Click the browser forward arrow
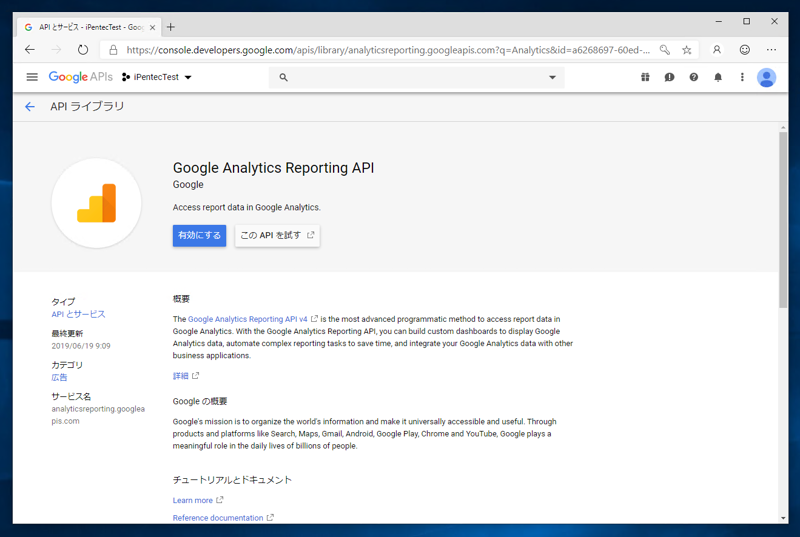This screenshot has width=800, height=537. 56,49
